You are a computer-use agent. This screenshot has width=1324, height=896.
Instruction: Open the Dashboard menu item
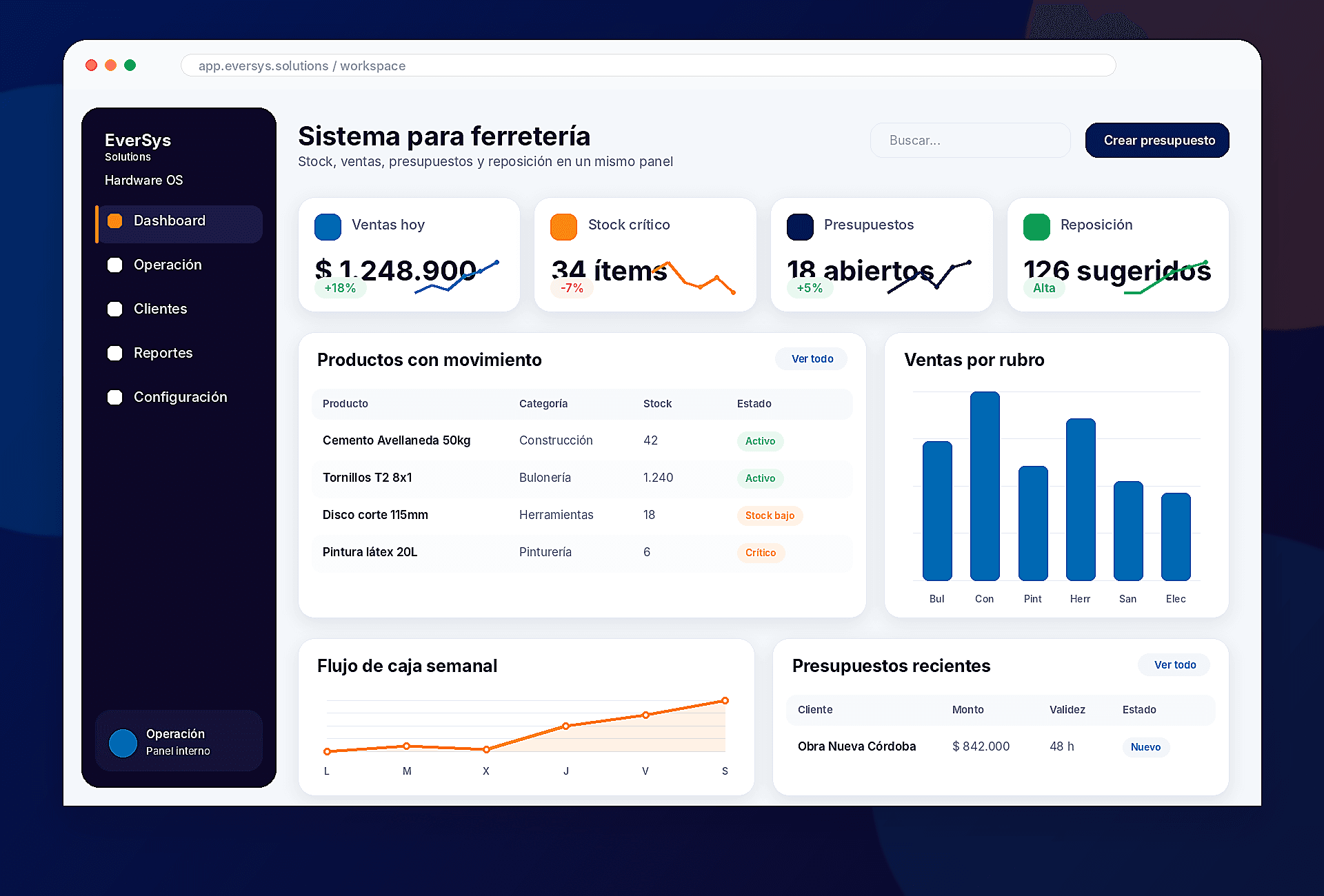tap(179, 224)
